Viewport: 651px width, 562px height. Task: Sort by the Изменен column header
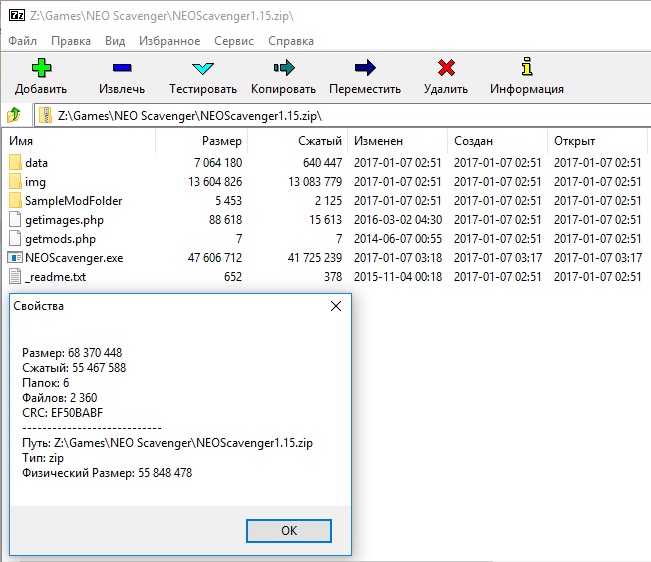(397, 141)
